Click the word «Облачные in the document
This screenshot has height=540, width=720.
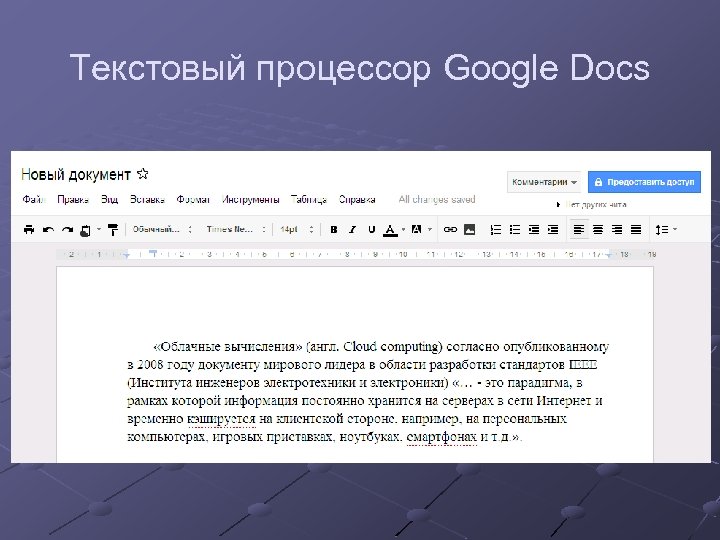coord(186,346)
